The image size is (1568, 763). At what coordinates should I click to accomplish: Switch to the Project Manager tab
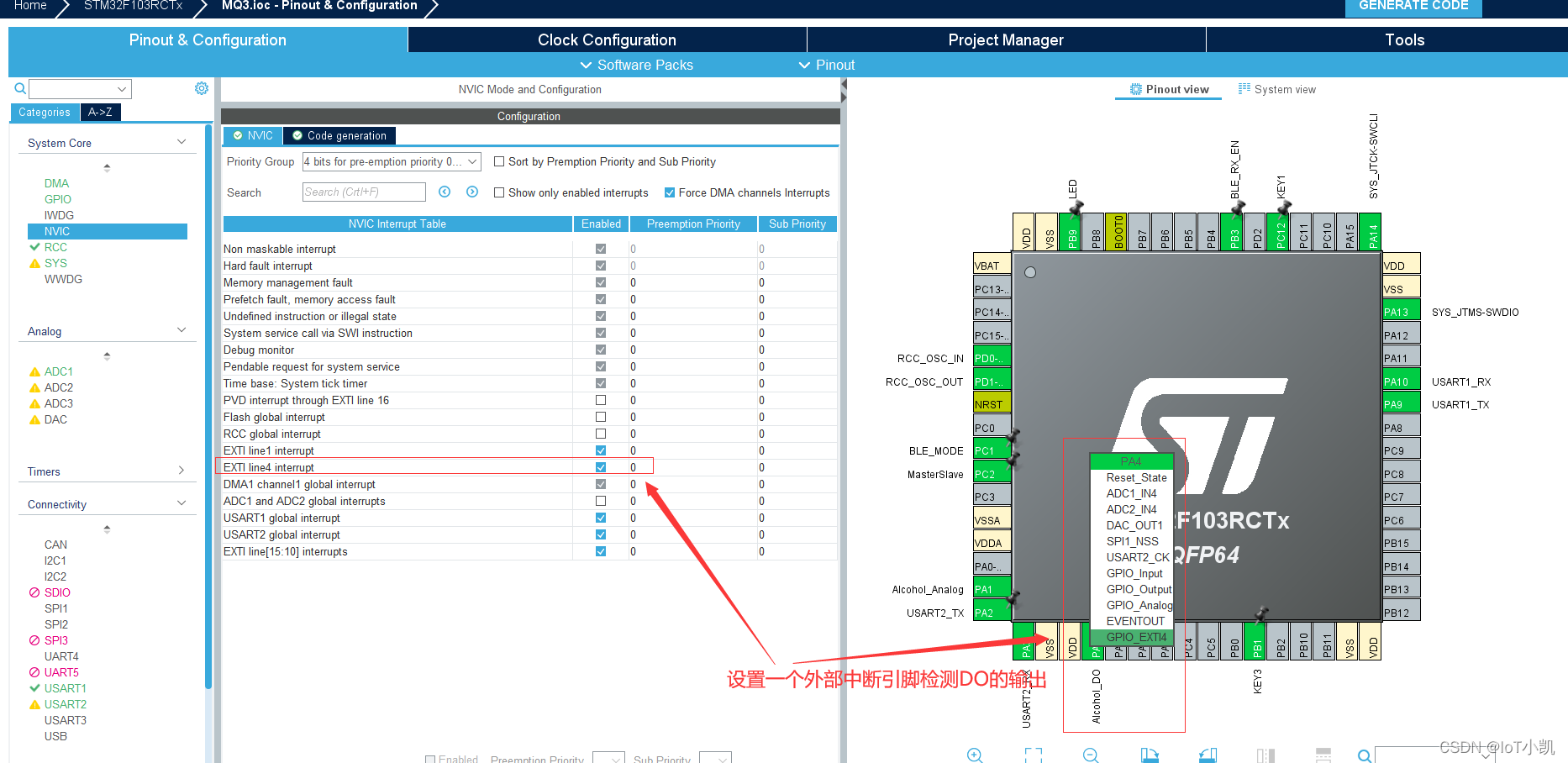point(1006,39)
